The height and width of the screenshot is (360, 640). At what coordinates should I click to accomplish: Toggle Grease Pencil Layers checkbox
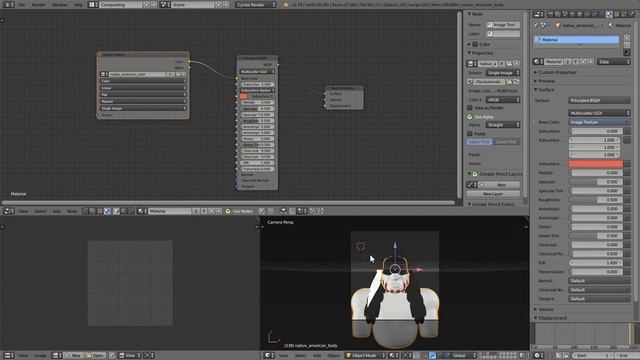475,174
